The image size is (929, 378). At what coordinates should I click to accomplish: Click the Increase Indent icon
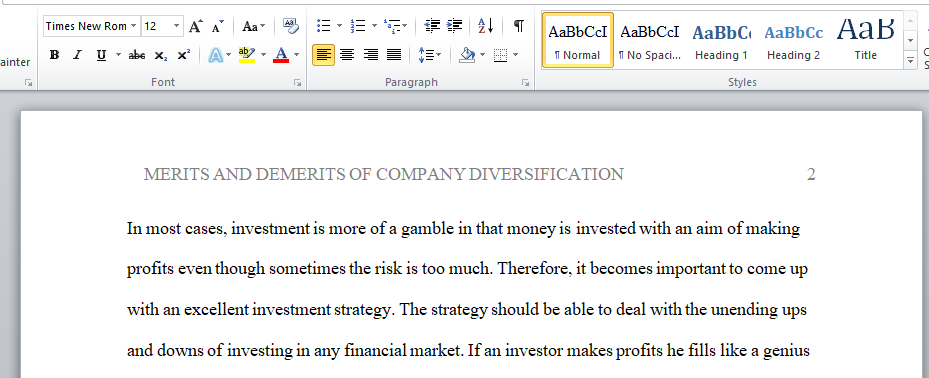click(x=454, y=26)
